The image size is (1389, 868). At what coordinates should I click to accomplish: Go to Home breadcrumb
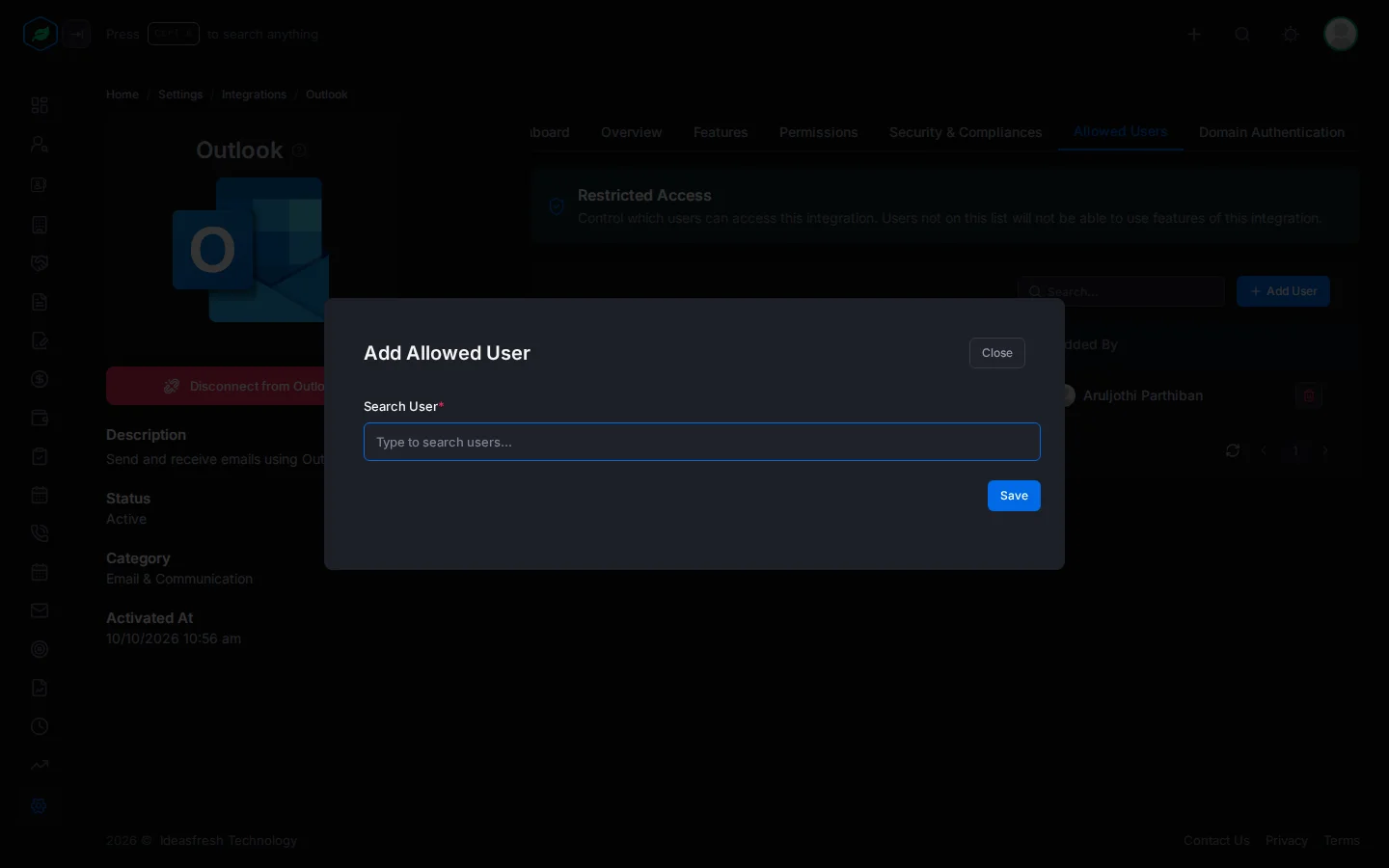tap(123, 95)
